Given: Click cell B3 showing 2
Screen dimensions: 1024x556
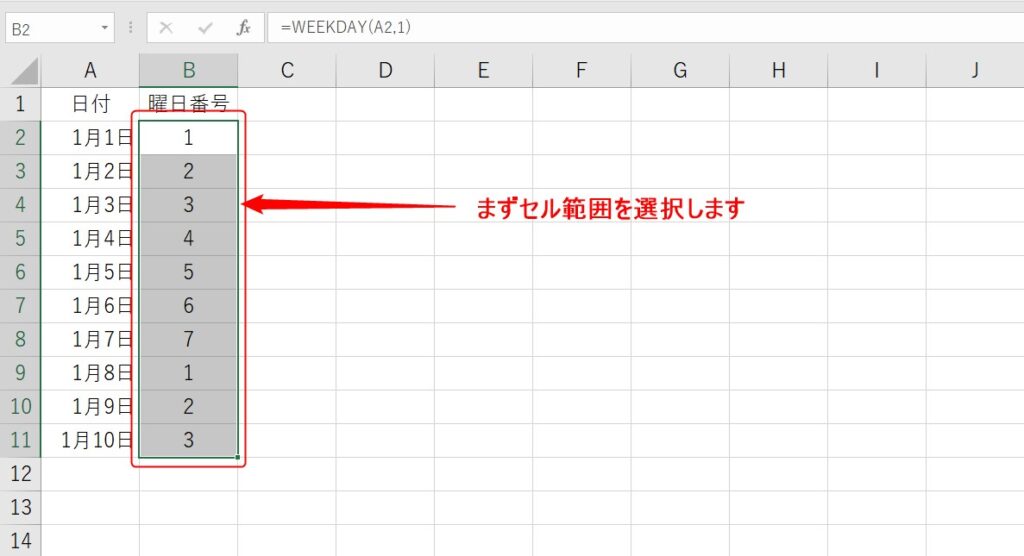Looking at the screenshot, I should tap(189, 171).
